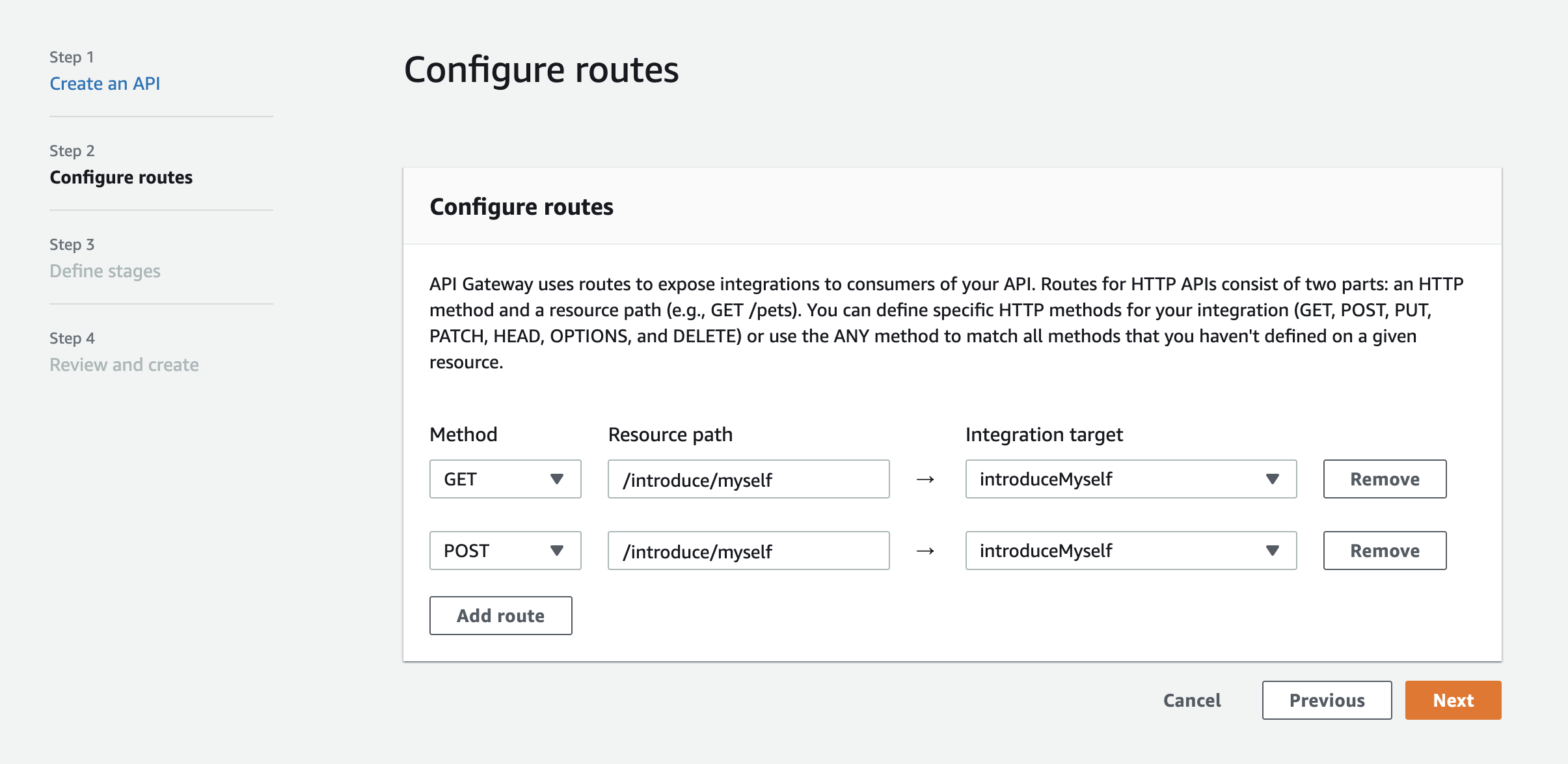The height and width of the screenshot is (764, 1568).
Task: Remove the POST /introduce/myself route
Action: point(1385,551)
